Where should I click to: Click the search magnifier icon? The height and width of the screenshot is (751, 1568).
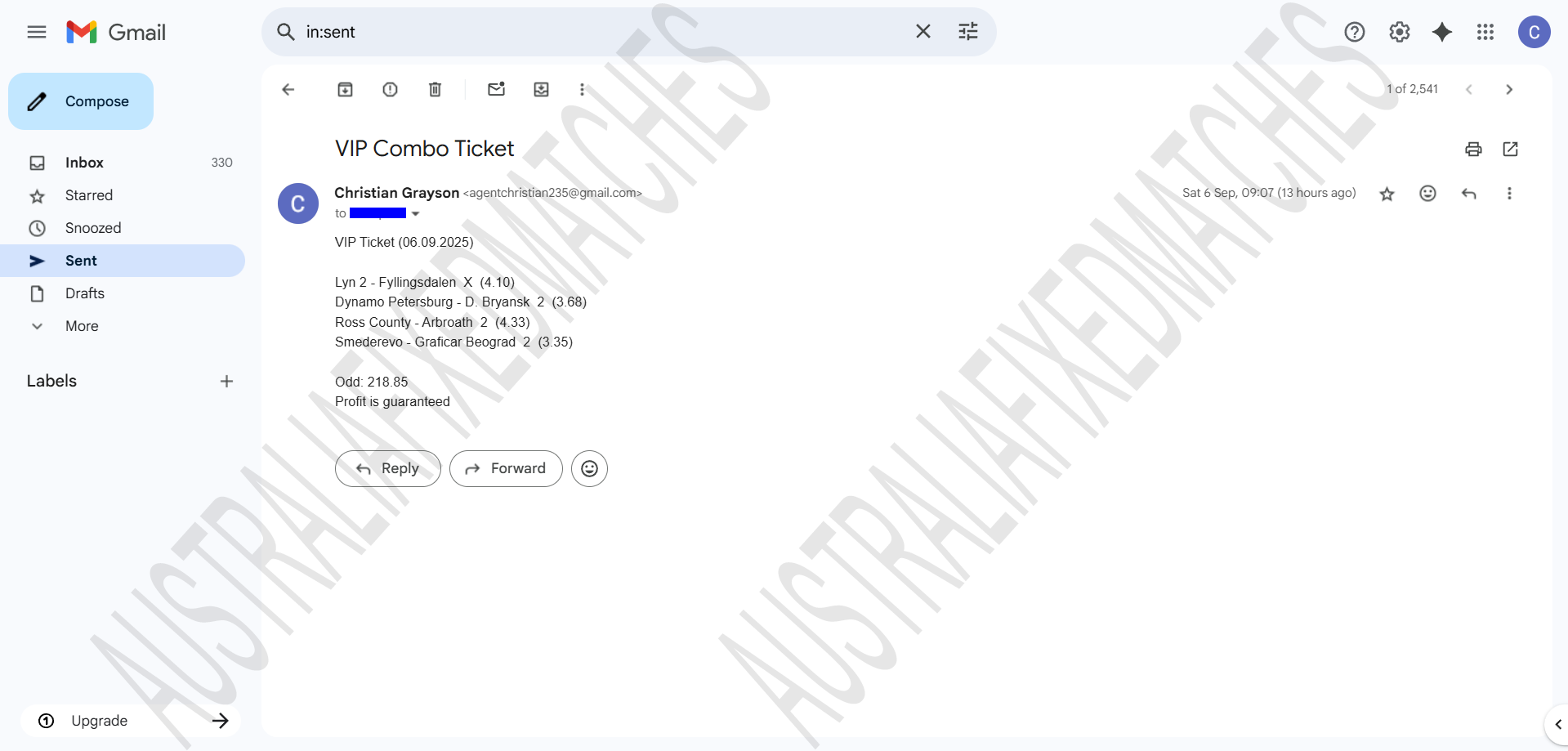tap(285, 32)
